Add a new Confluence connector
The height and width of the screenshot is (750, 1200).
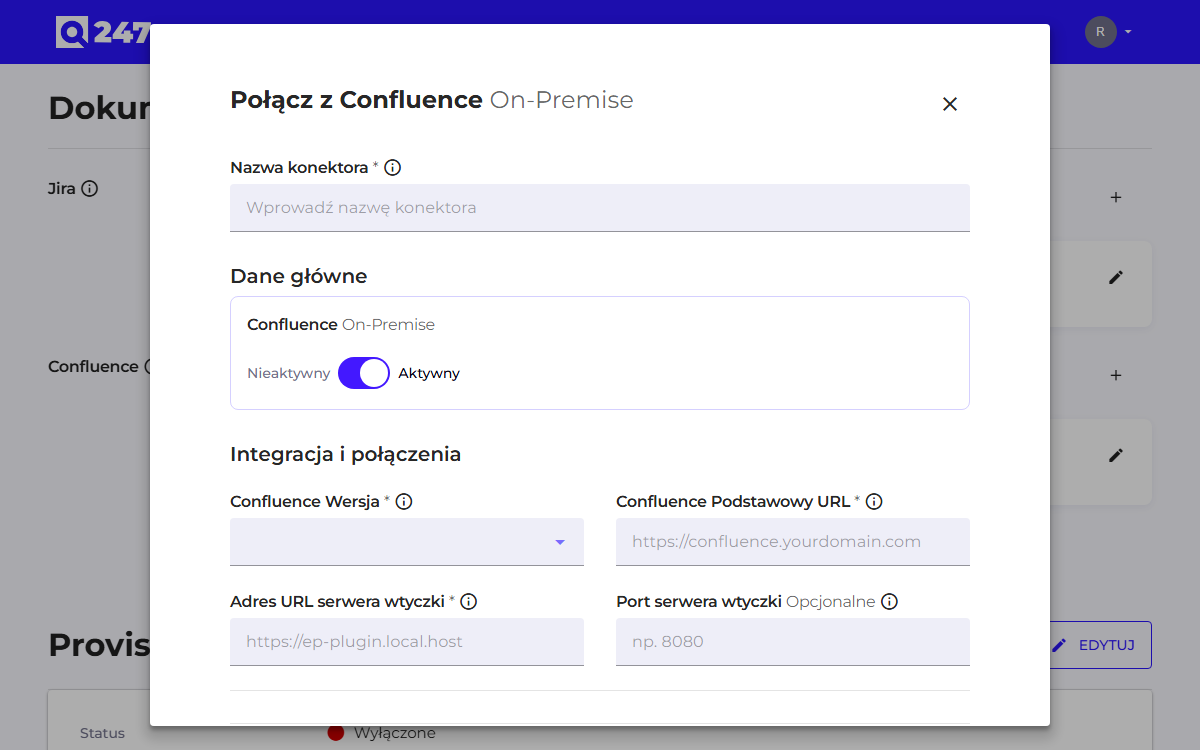1116,376
